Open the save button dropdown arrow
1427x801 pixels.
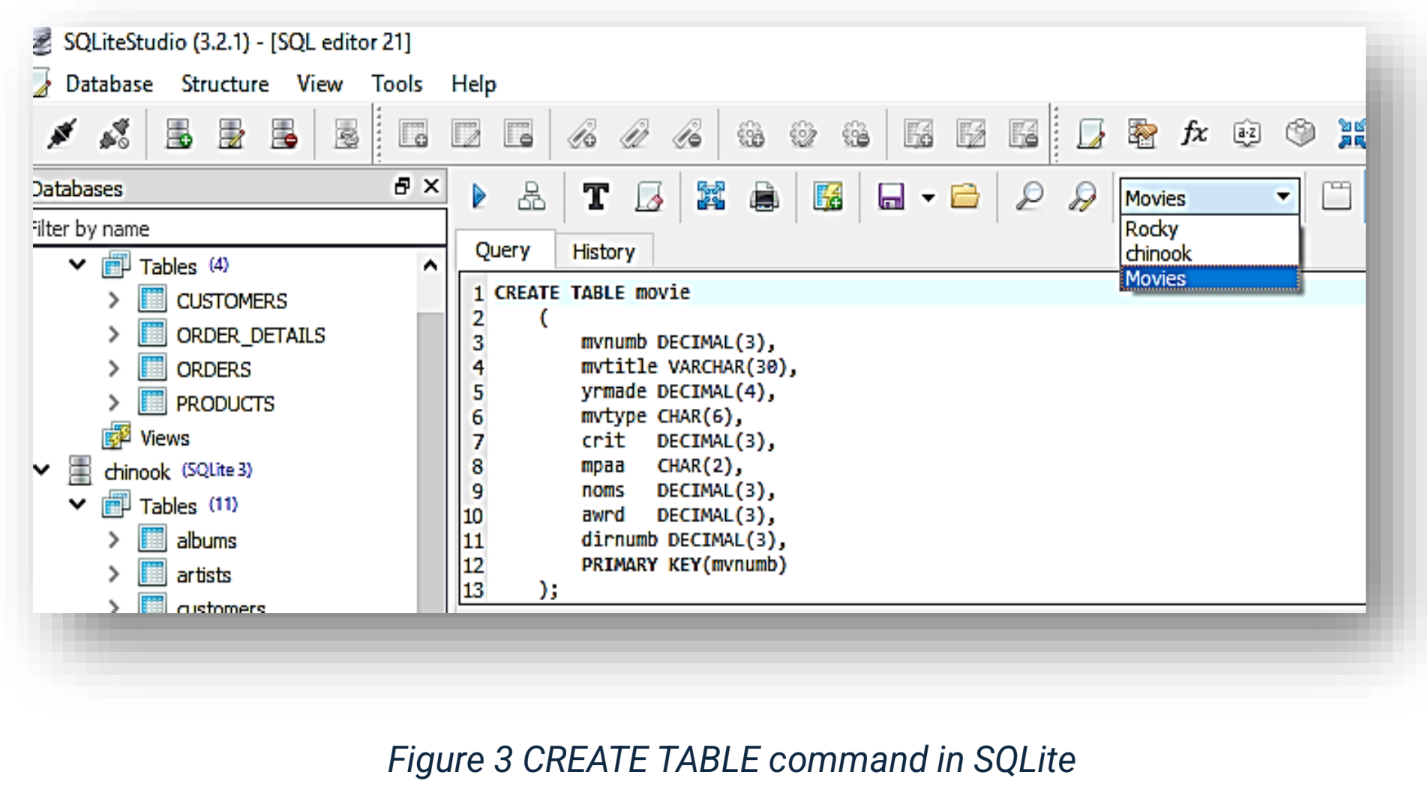[928, 197]
